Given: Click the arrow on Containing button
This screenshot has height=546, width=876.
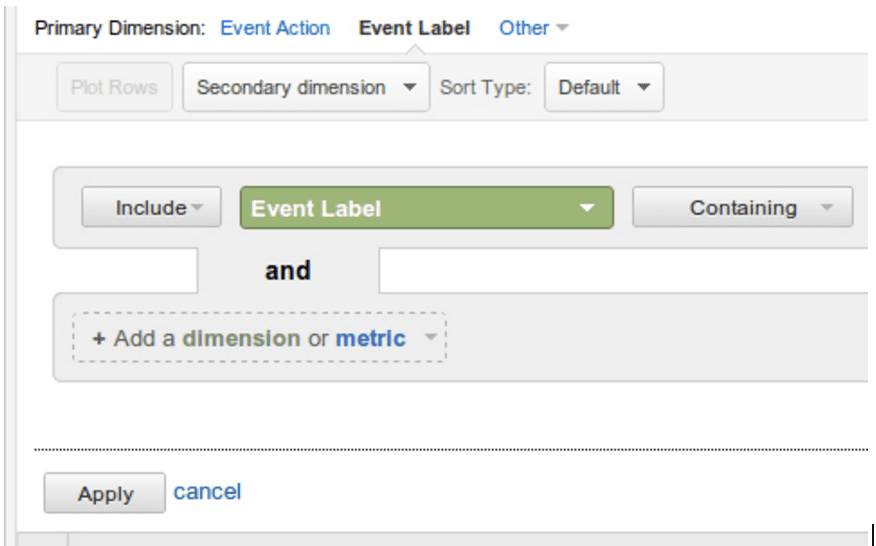Looking at the screenshot, I should pos(826,207).
